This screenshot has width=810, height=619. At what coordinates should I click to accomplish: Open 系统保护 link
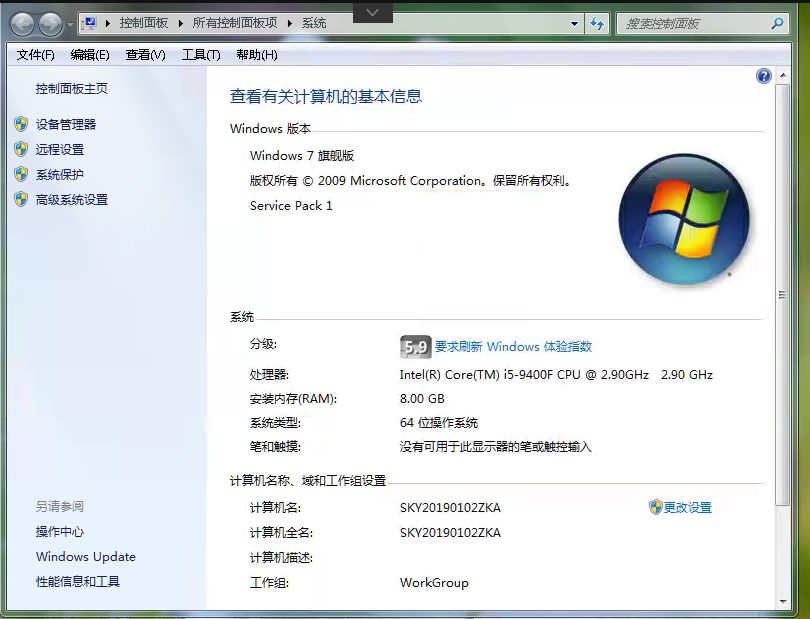[60, 175]
